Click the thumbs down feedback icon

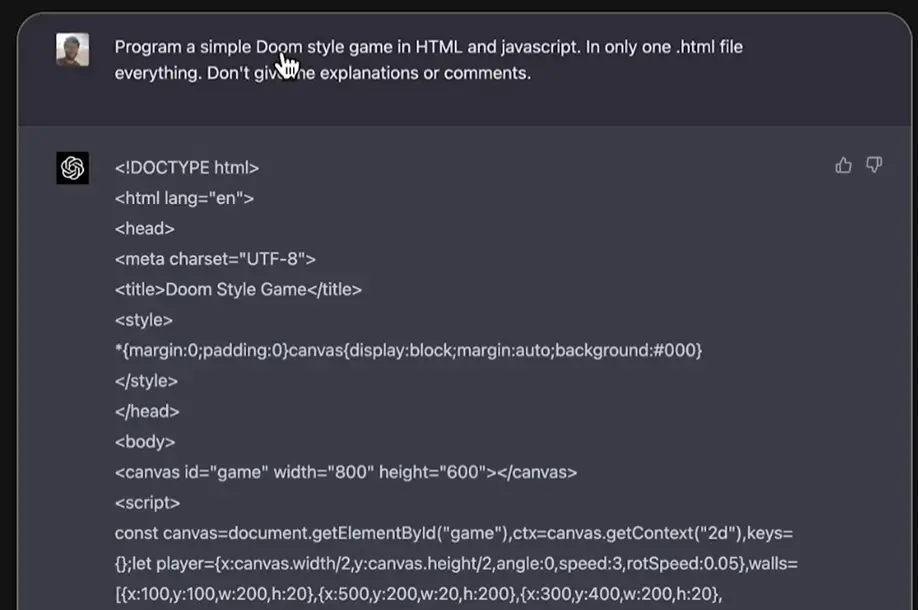tap(874, 165)
